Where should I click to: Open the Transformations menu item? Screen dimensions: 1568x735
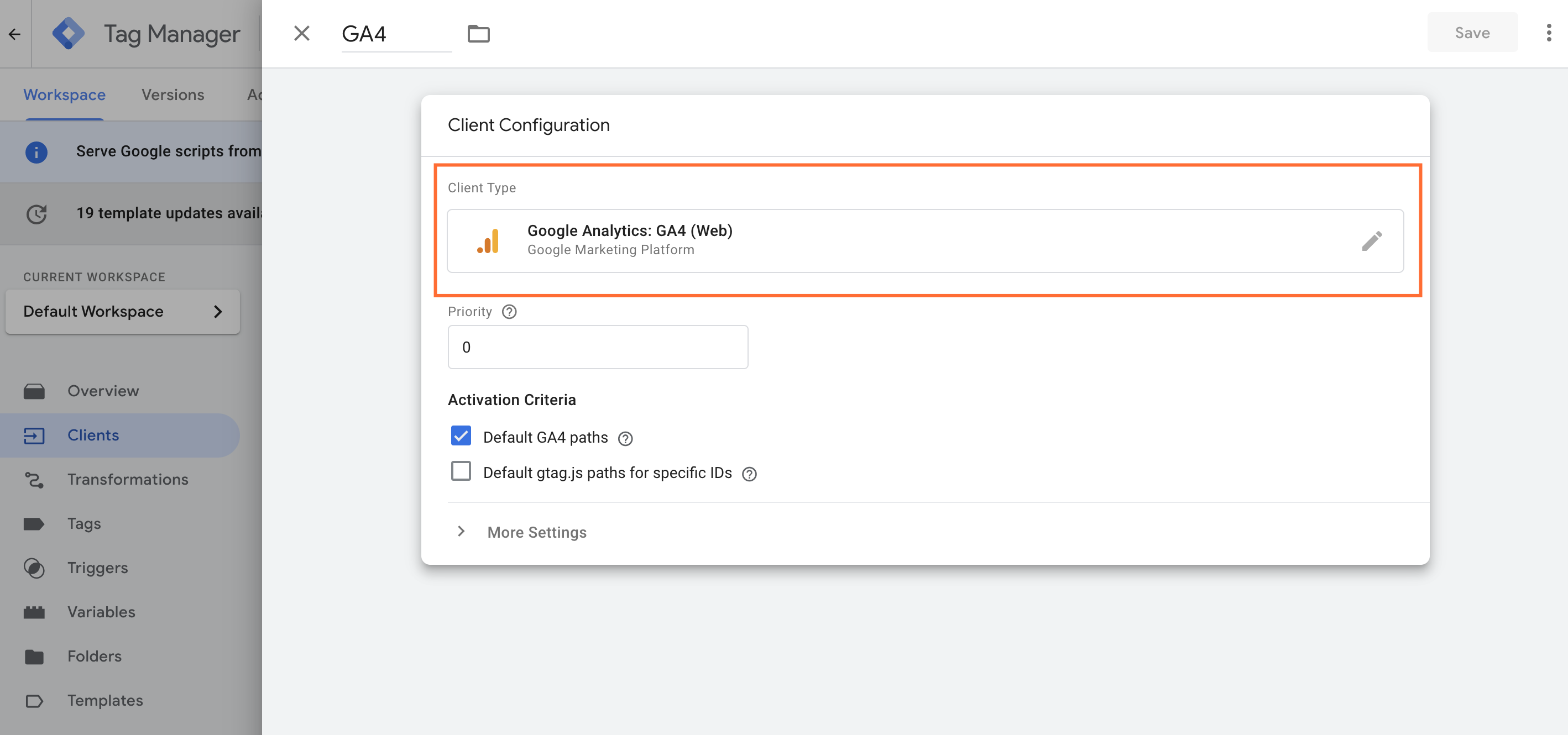coord(120,480)
